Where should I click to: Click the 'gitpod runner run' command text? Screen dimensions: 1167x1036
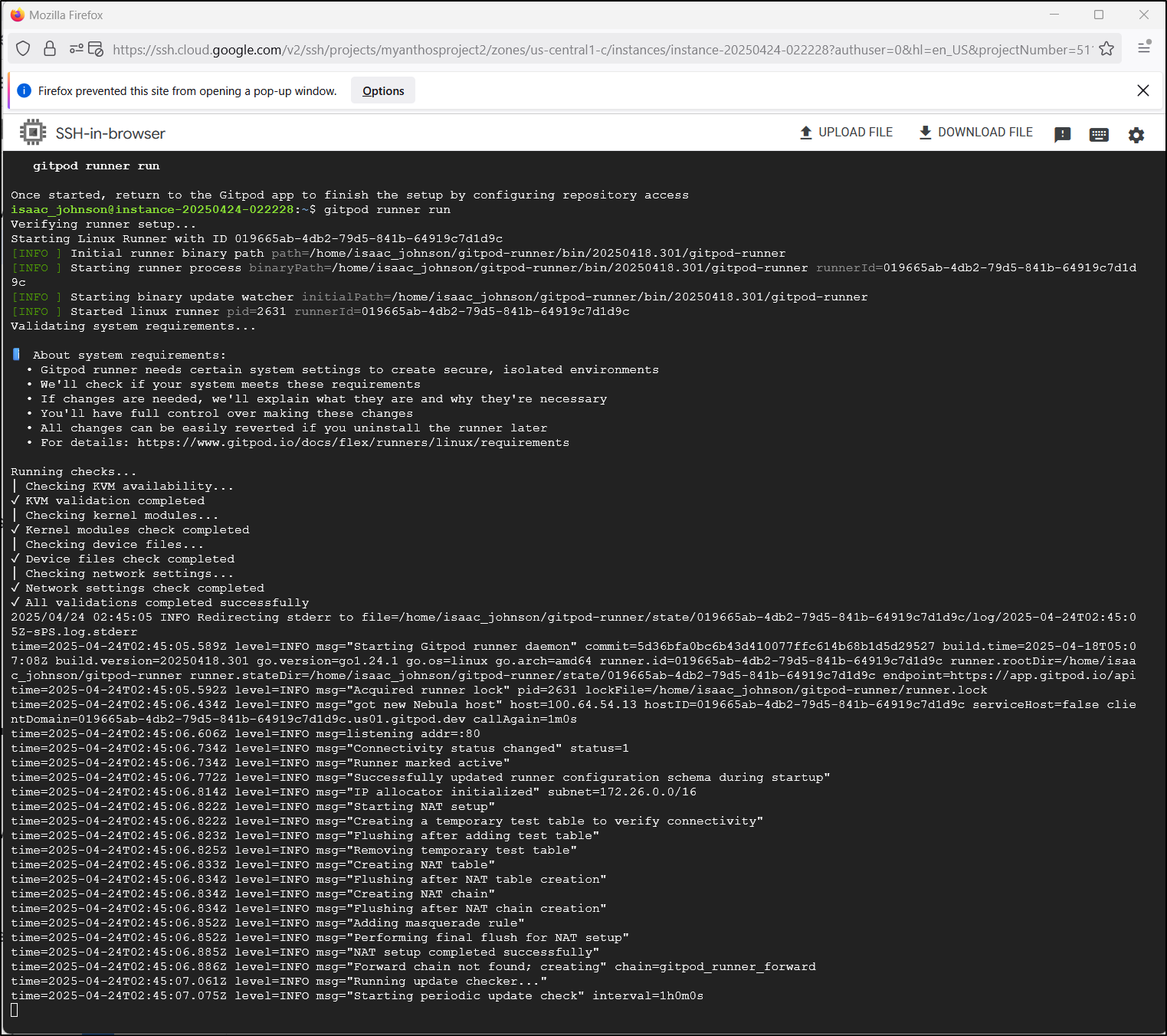387,209
